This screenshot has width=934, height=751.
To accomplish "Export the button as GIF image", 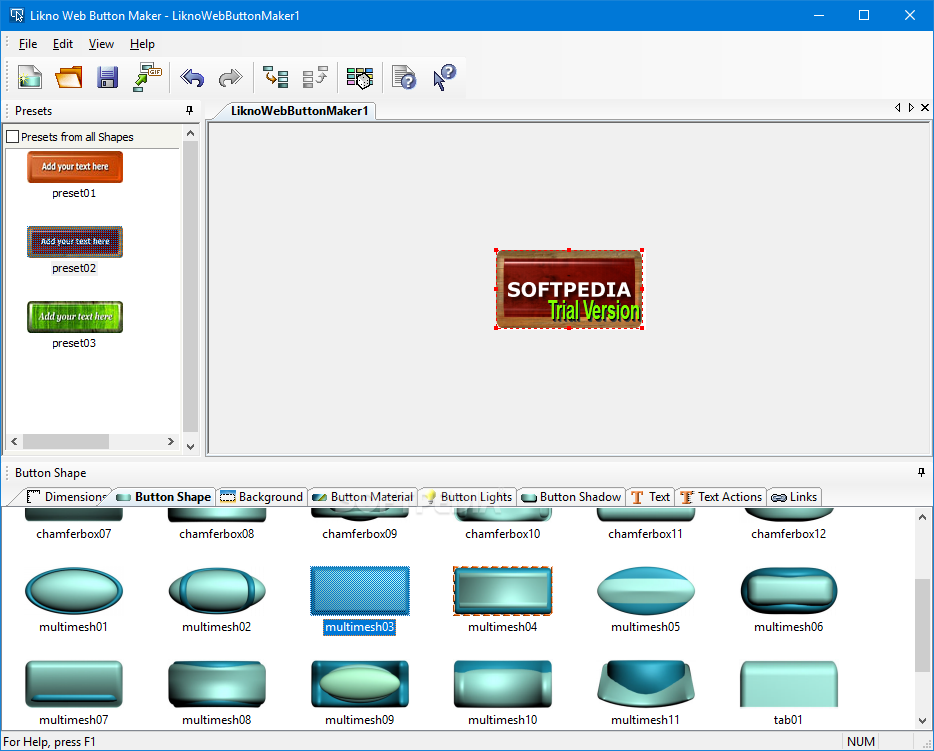I will [x=146, y=77].
